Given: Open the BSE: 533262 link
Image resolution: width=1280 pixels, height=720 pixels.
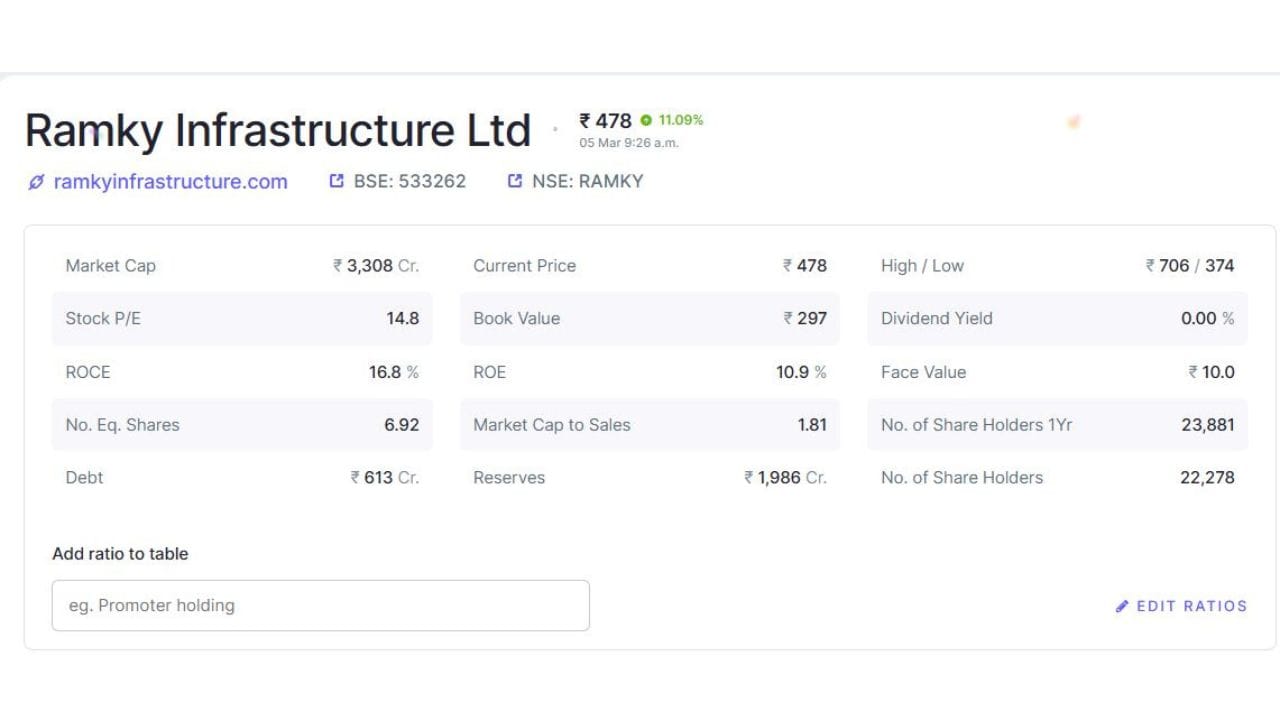Looking at the screenshot, I should coord(409,181).
